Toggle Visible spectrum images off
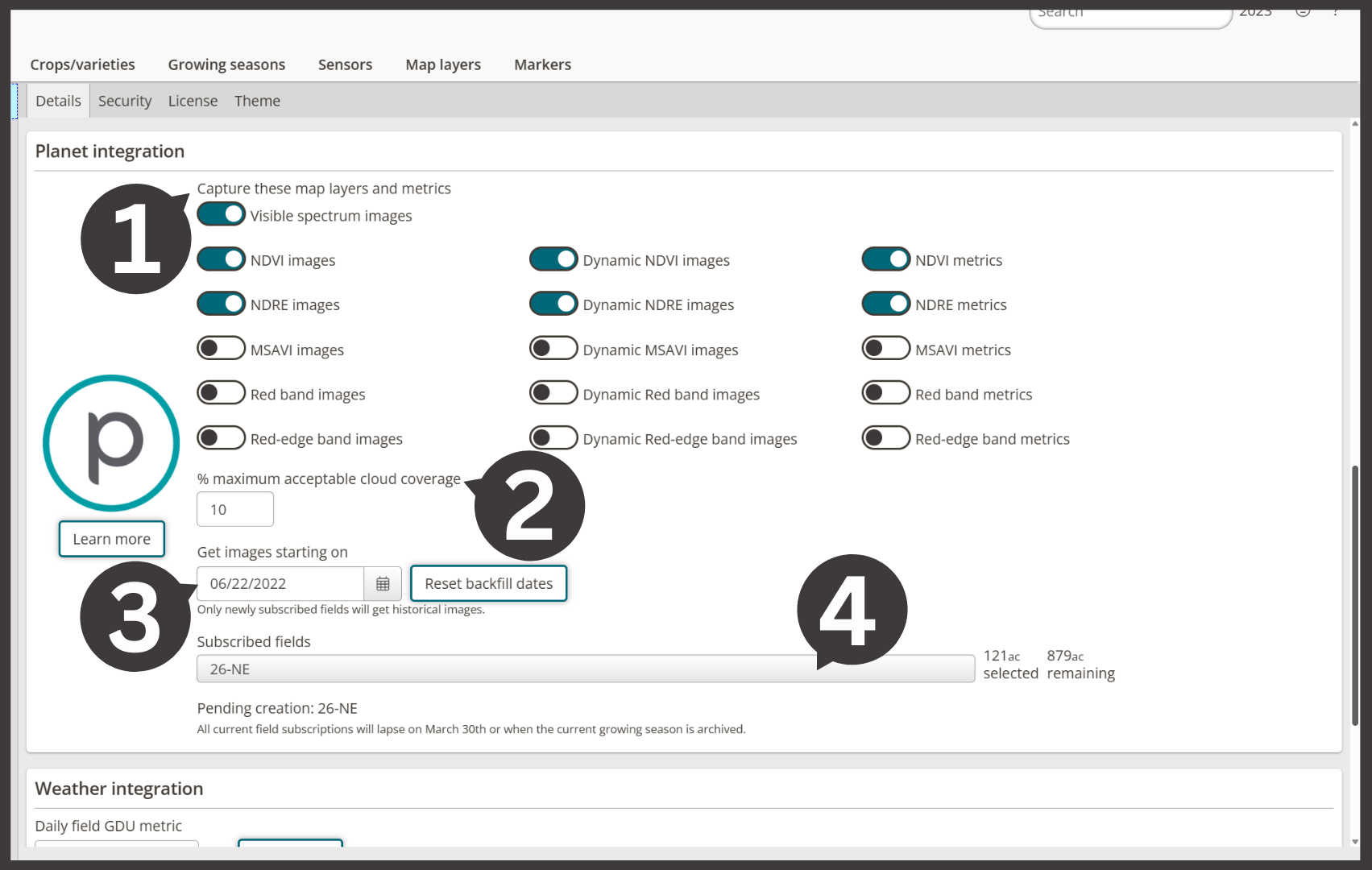The height and width of the screenshot is (870, 1372). click(222, 214)
